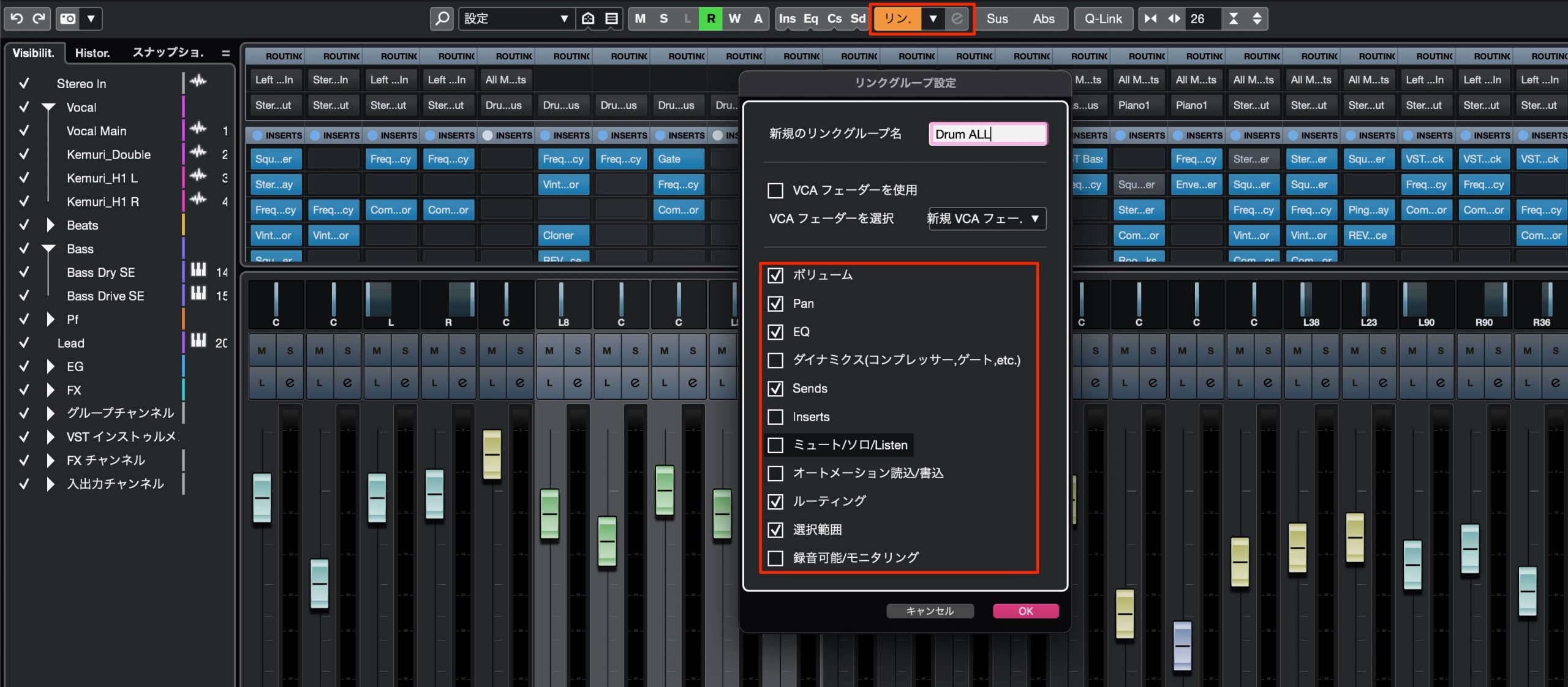Toggle the global Solo S button

663,18
